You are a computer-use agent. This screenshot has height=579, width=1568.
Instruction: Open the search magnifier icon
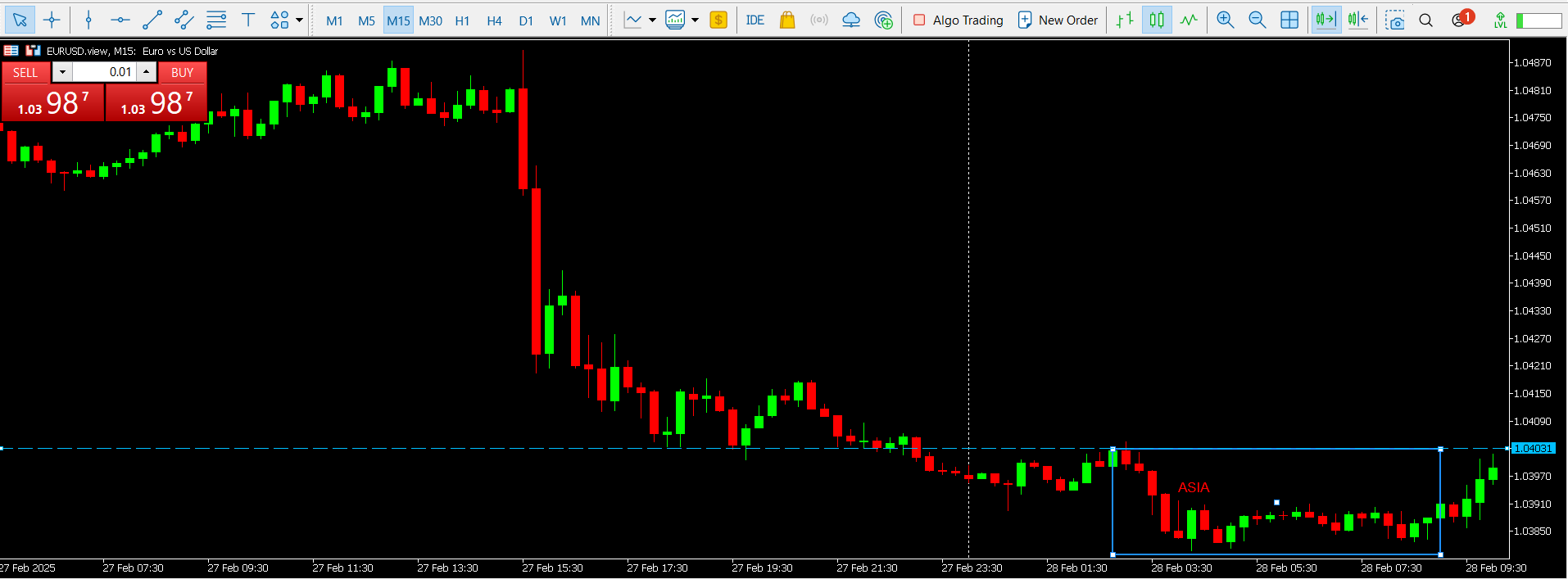coord(1426,20)
